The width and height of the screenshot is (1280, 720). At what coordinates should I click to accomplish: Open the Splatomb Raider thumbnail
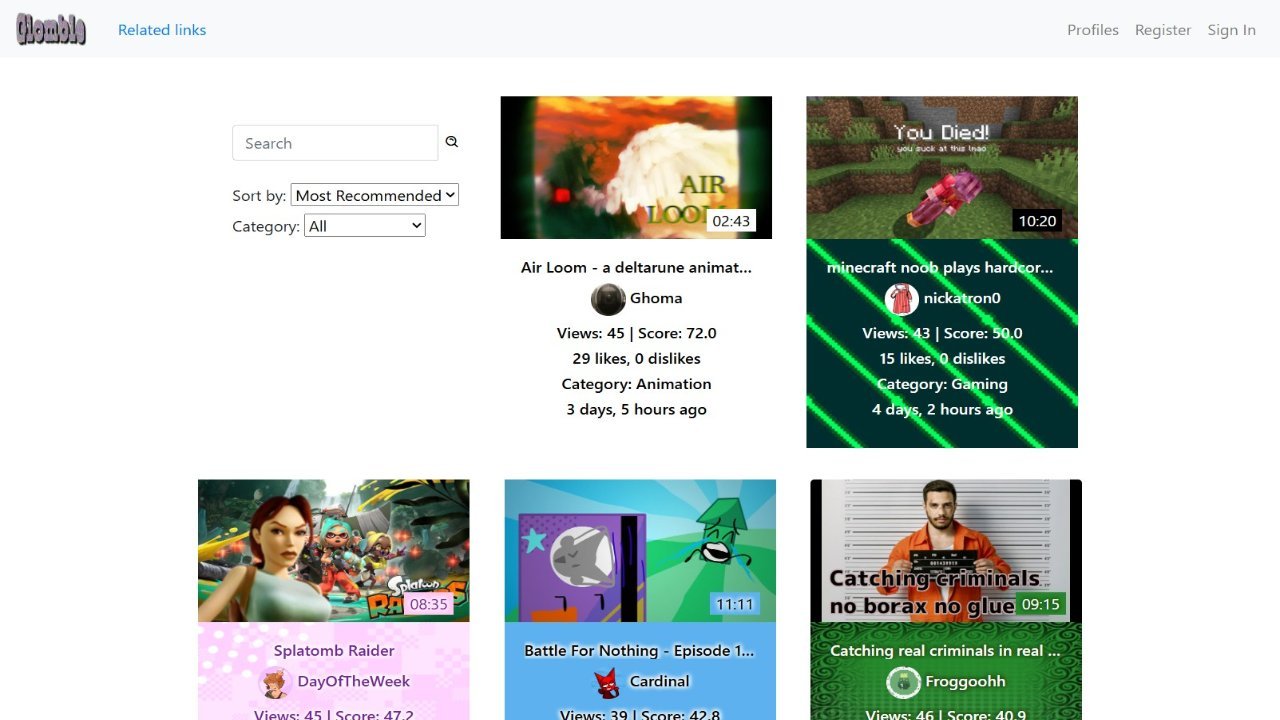click(x=334, y=551)
